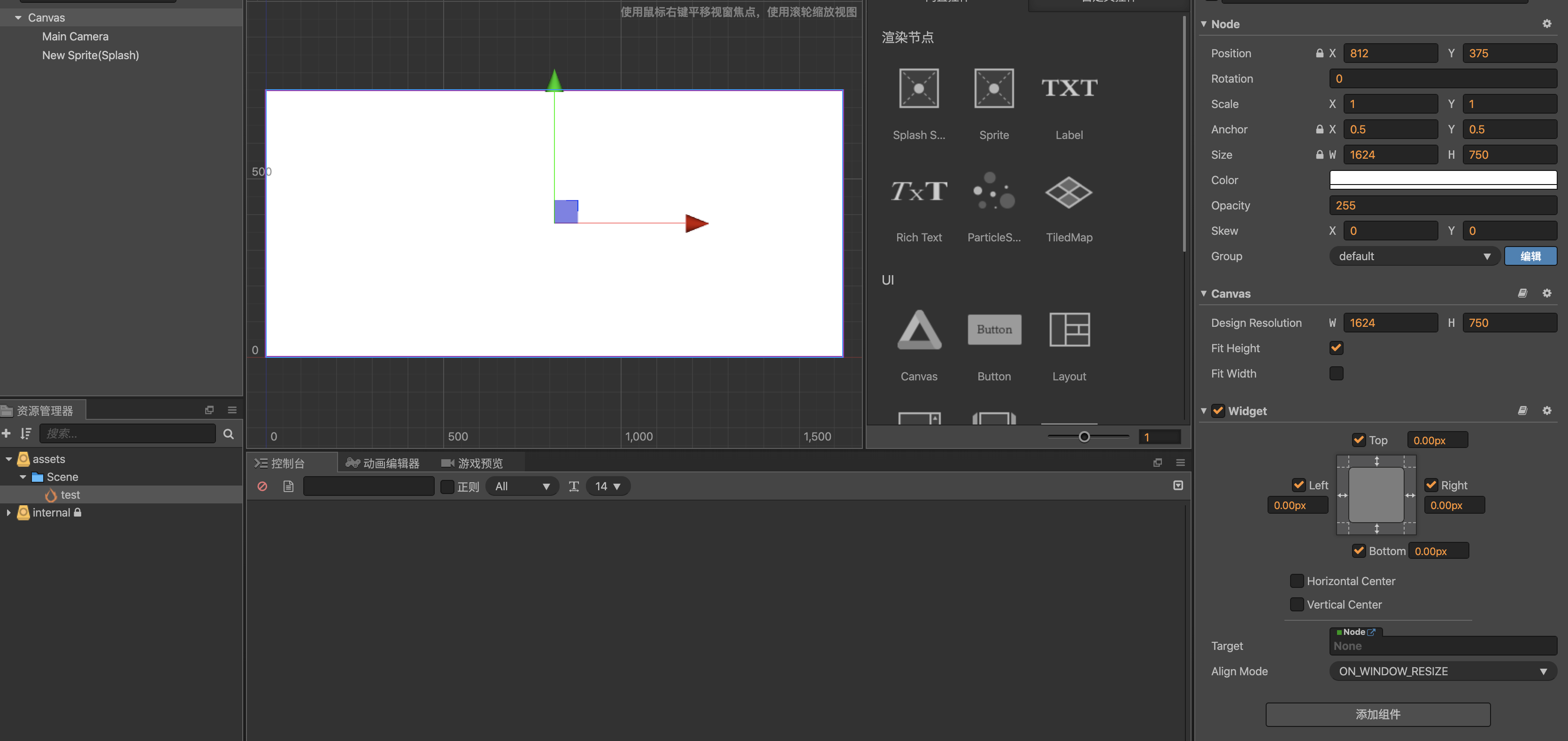This screenshot has height=741, width=1568.
Task: Click the Label TXT node icon
Action: 1069,89
